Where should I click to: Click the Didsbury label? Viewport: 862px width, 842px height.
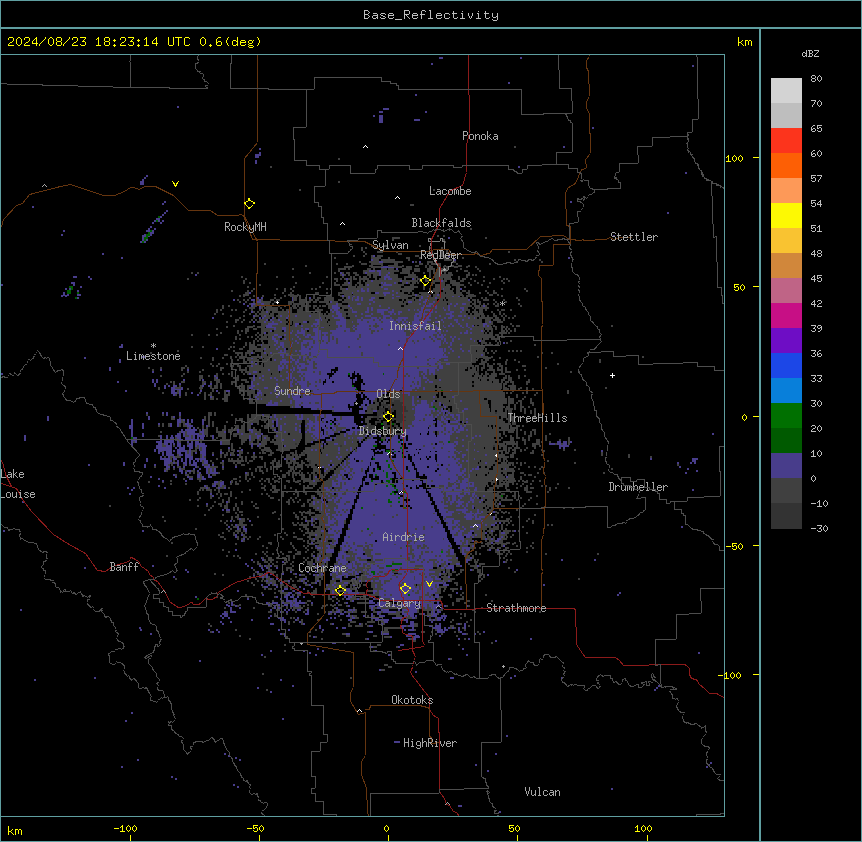(383, 431)
